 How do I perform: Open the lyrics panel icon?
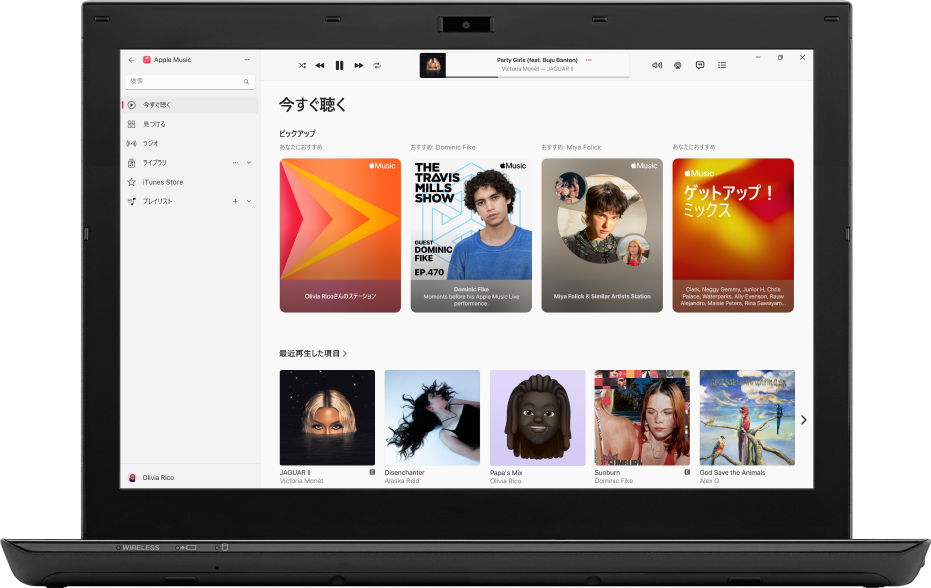point(699,64)
